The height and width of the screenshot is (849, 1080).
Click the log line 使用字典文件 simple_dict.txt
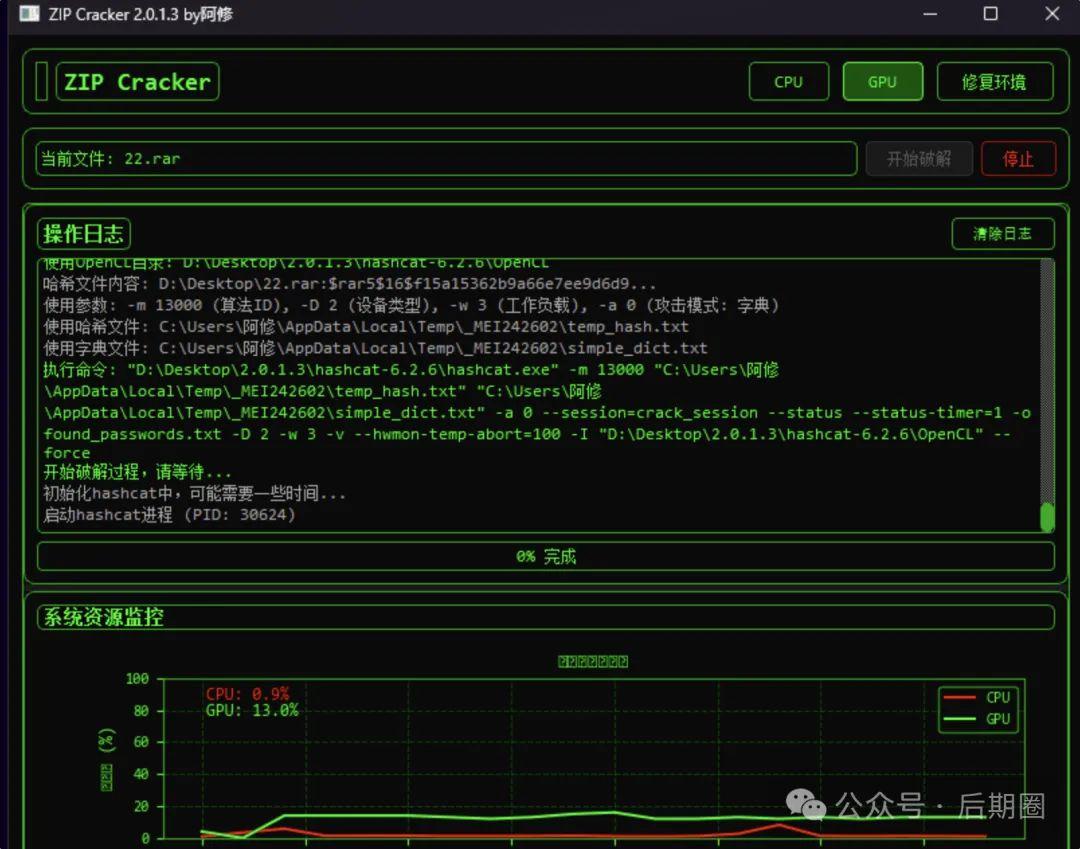[375, 348]
